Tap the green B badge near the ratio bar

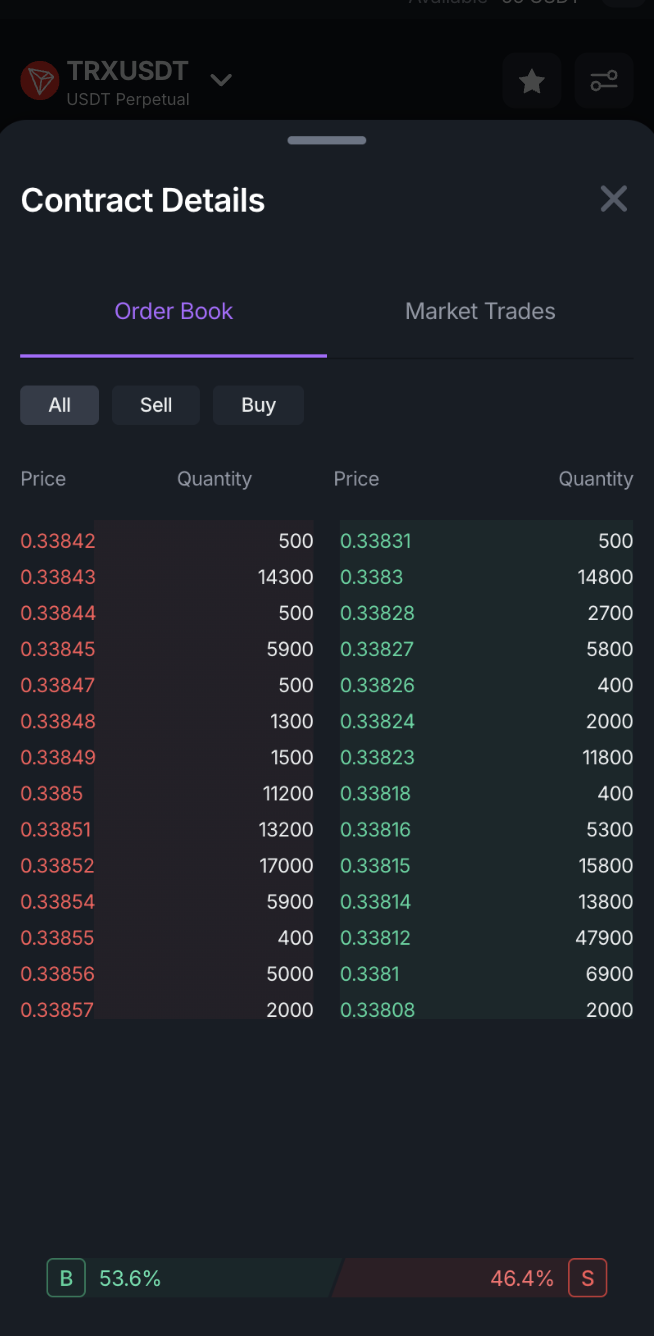pos(65,1277)
